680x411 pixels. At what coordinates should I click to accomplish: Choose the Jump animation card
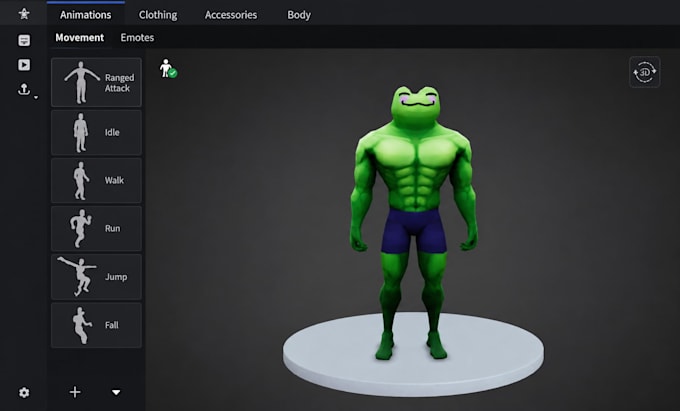pos(96,277)
